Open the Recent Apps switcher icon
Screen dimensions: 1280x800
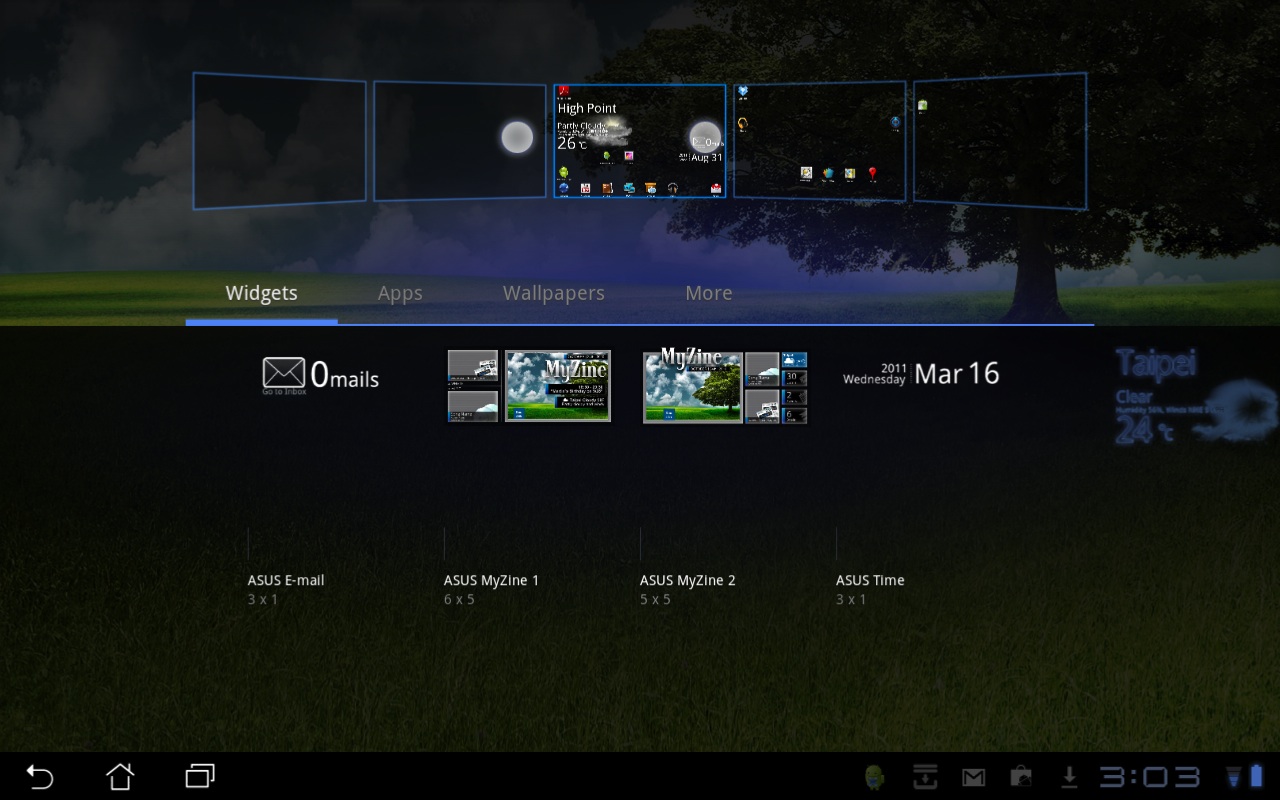[200, 776]
